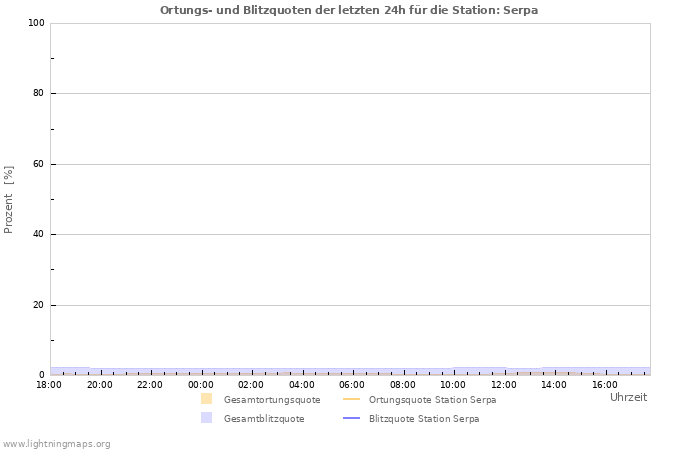The height and width of the screenshot is (450, 700).
Task: Open the www.lightningmaps.org link
Action: click(56, 444)
